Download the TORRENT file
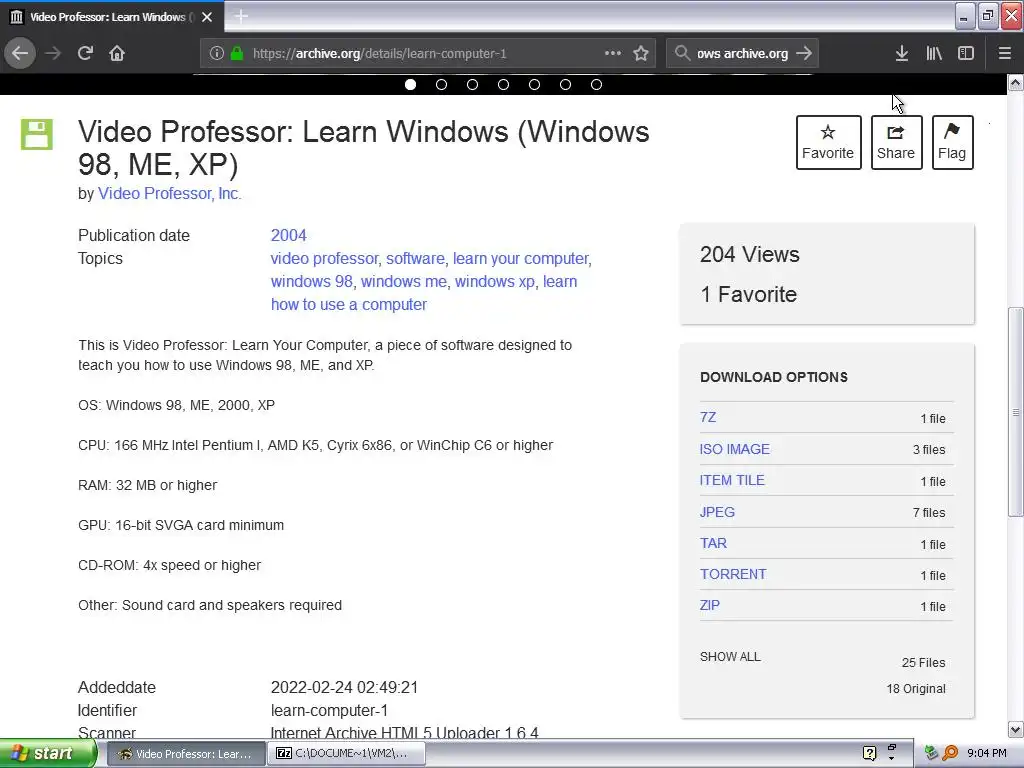This screenshot has width=1024, height=768. tap(733, 574)
